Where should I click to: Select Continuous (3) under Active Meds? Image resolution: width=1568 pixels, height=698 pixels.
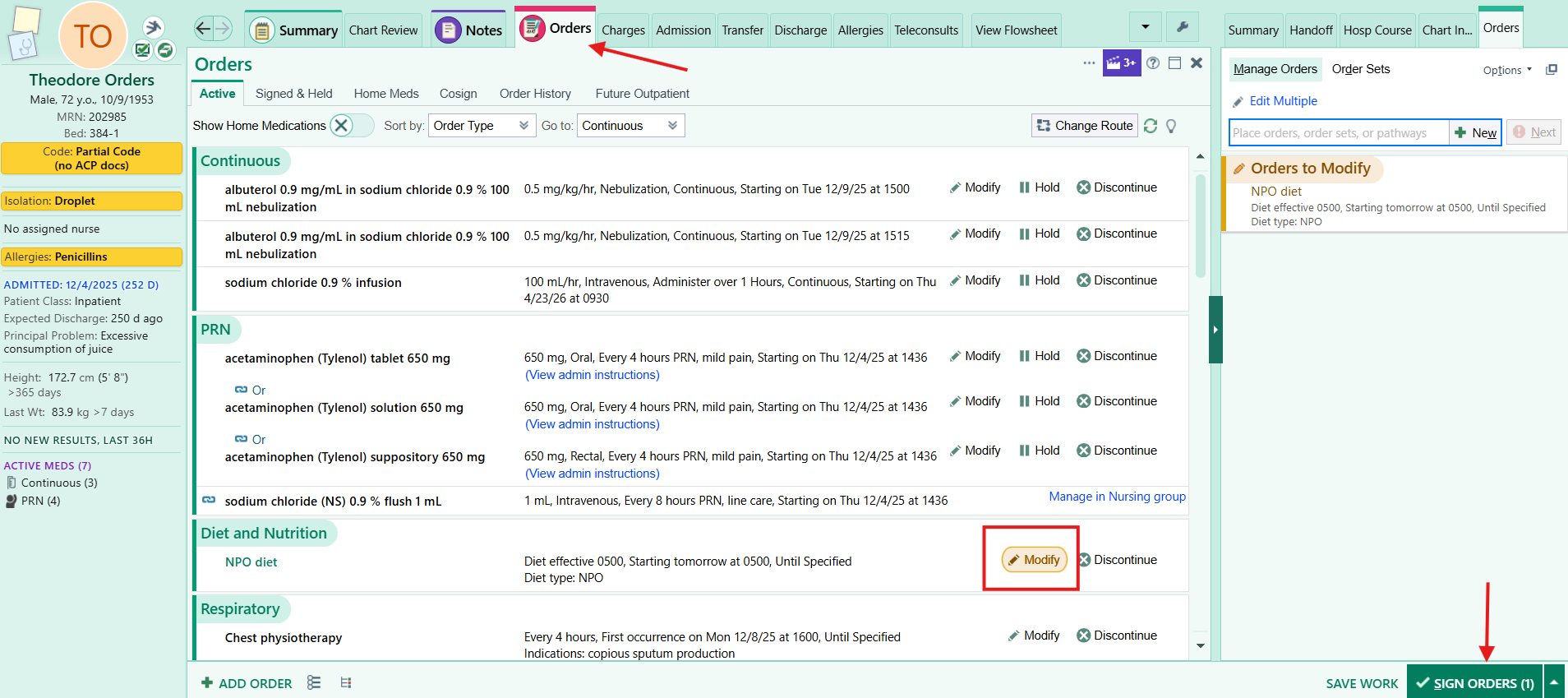click(x=59, y=483)
